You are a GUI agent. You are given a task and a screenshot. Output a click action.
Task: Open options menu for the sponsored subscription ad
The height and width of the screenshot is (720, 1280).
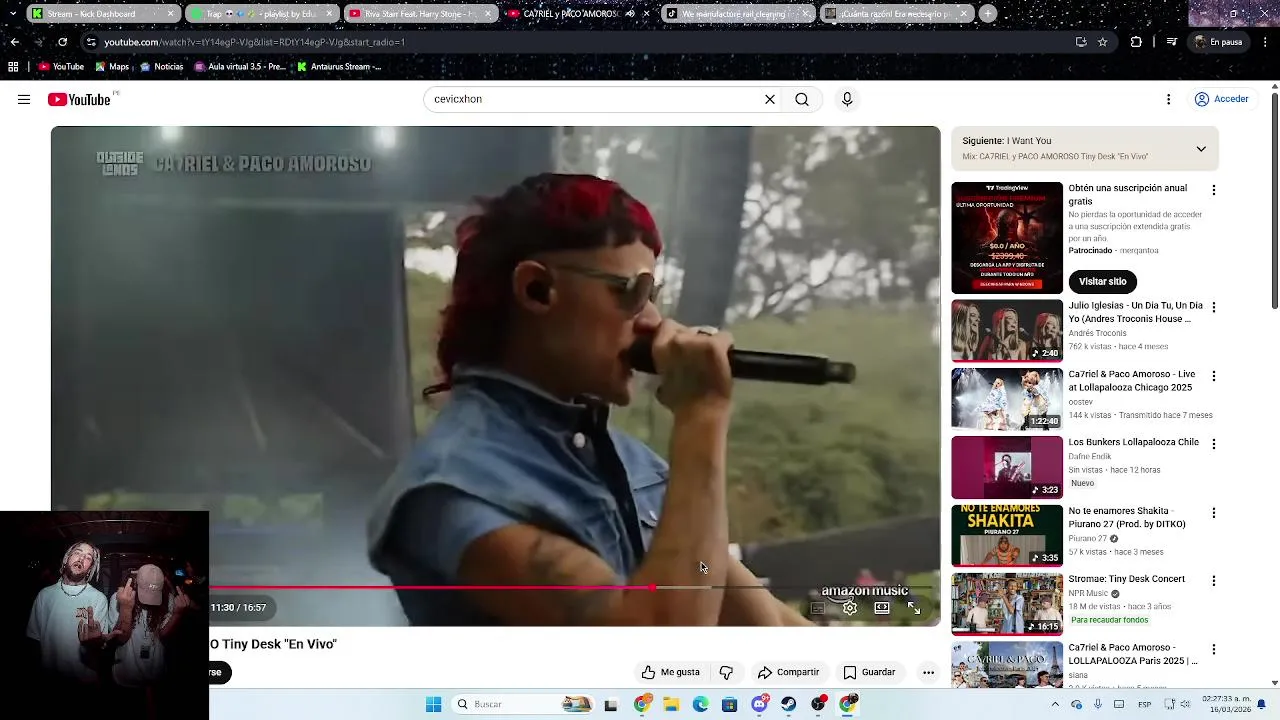[1214, 189]
